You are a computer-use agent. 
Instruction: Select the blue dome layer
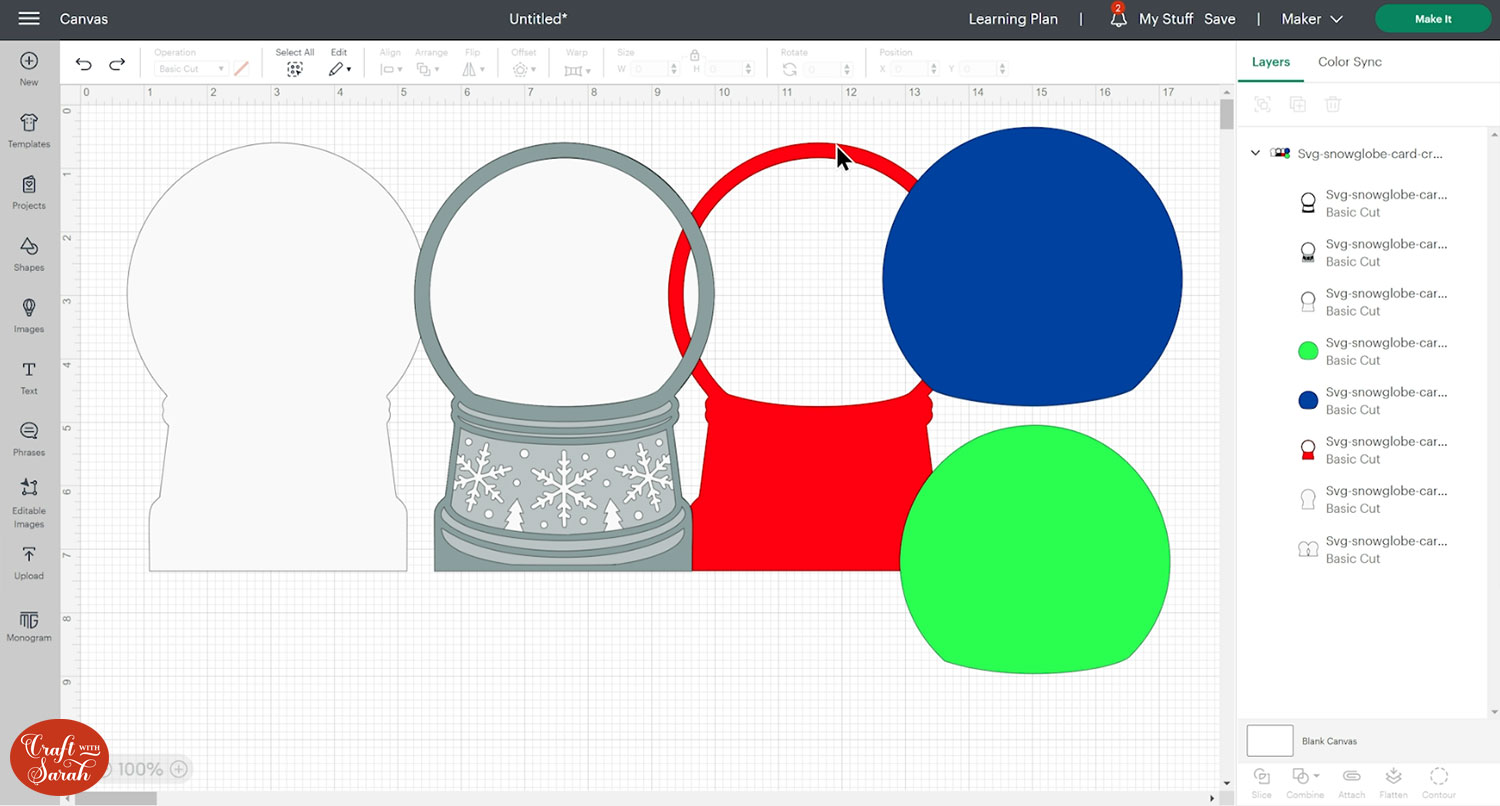click(1308, 400)
